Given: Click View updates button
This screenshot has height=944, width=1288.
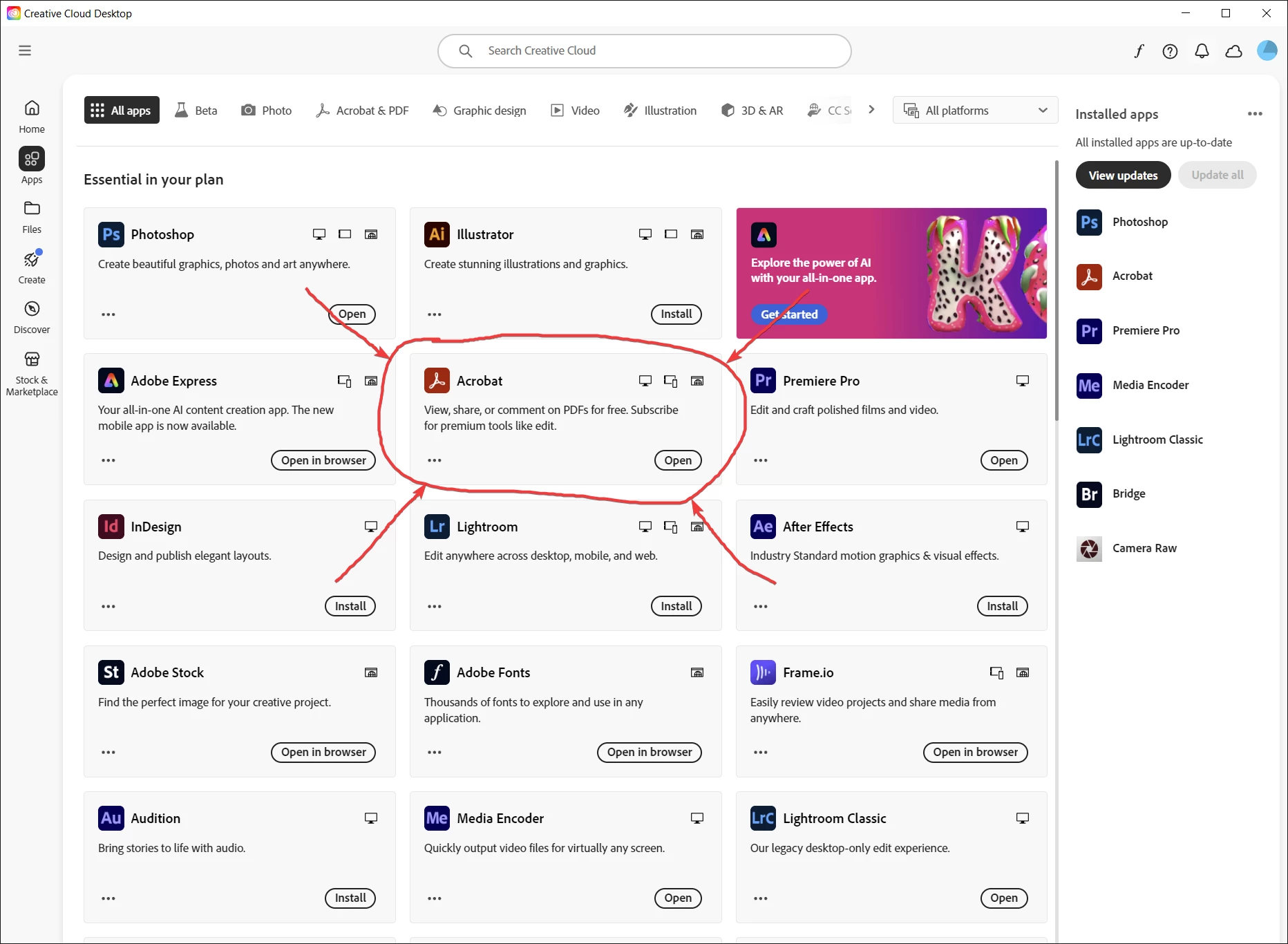Looking at the screenshot, I should [1123, 175].
